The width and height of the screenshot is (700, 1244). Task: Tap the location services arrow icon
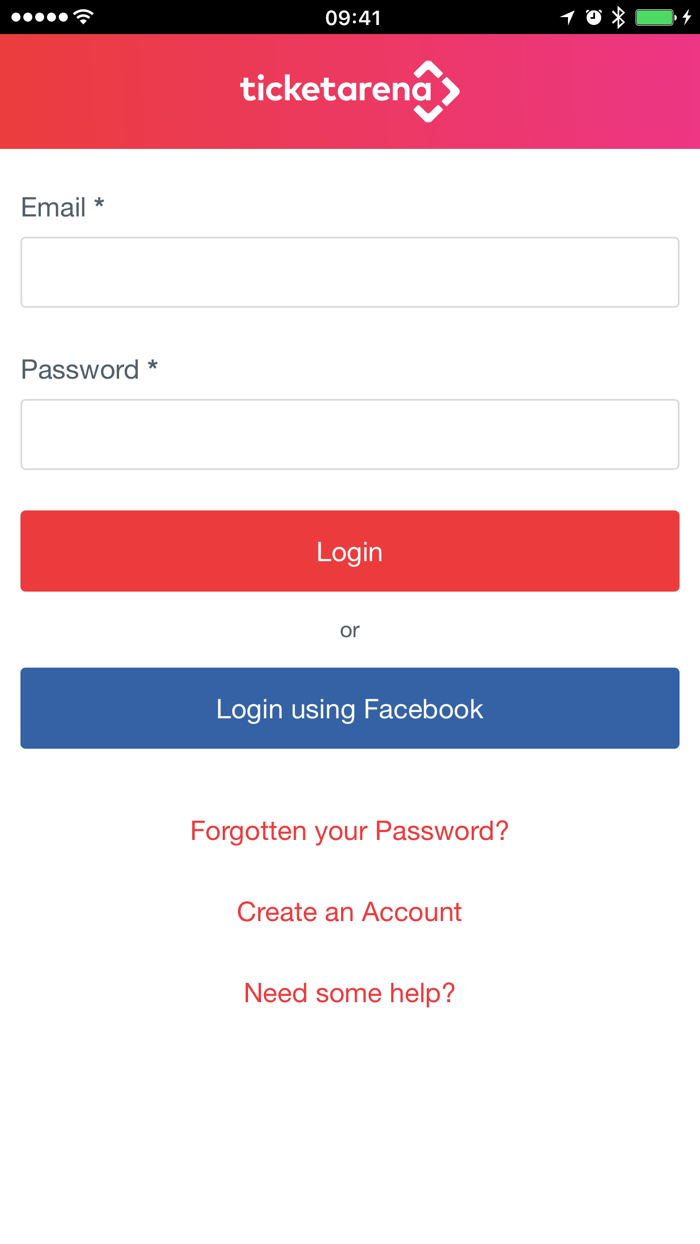pos(568,17)
